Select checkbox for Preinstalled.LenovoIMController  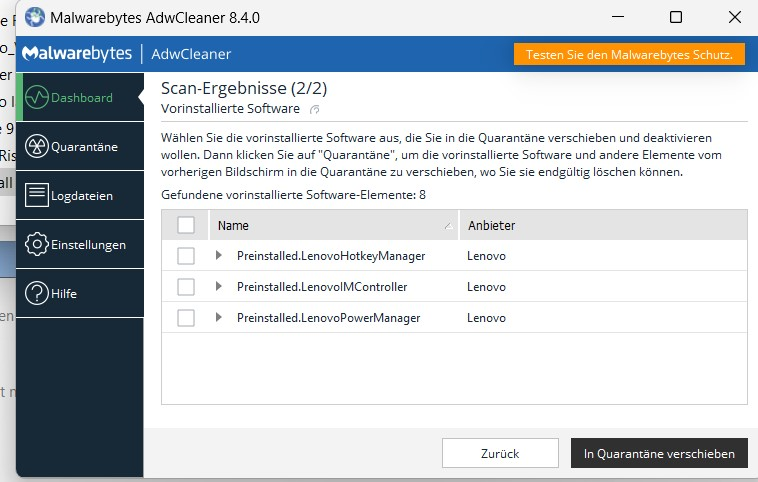pyautogui.click(x=186, y=287)
